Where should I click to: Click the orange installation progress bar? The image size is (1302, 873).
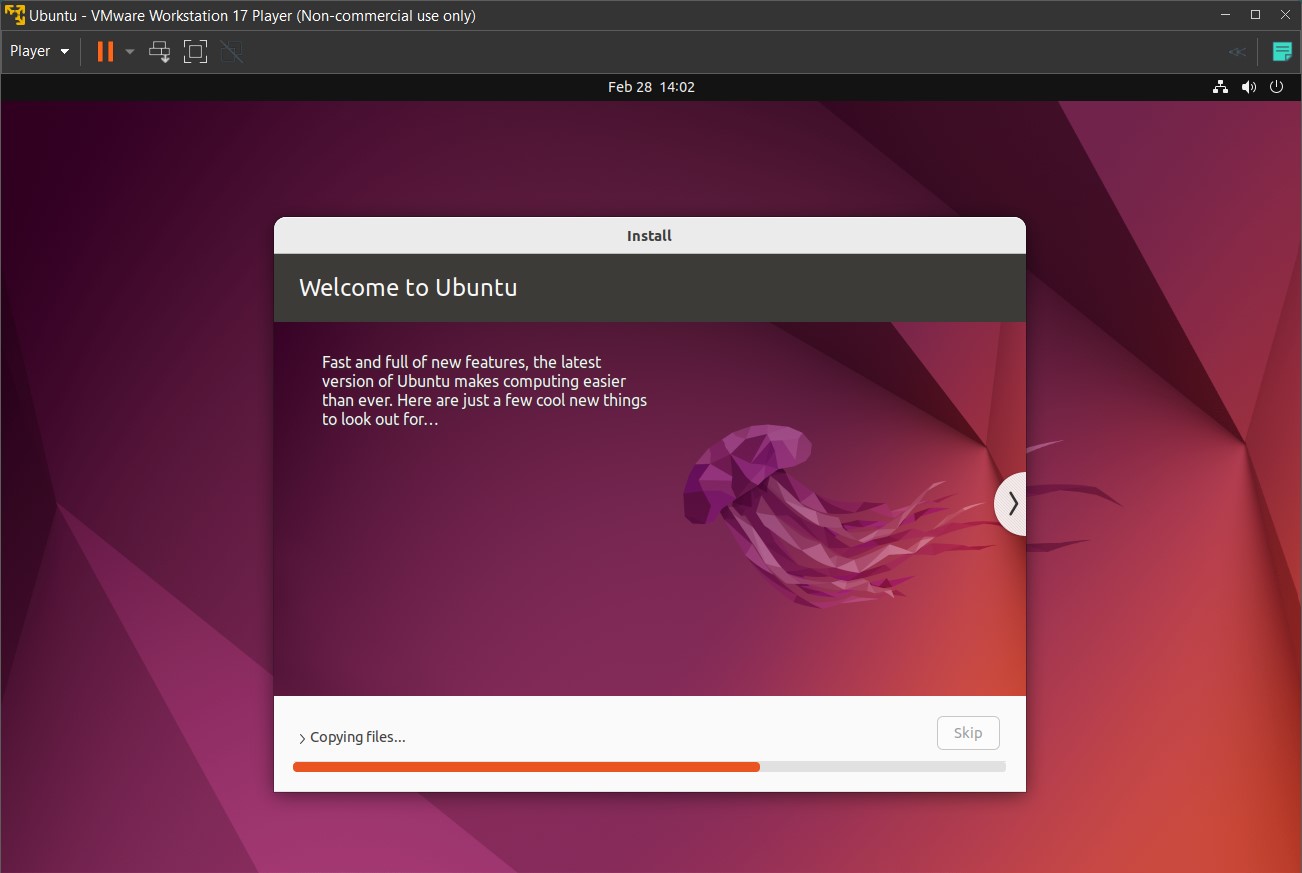pos(649,767)
